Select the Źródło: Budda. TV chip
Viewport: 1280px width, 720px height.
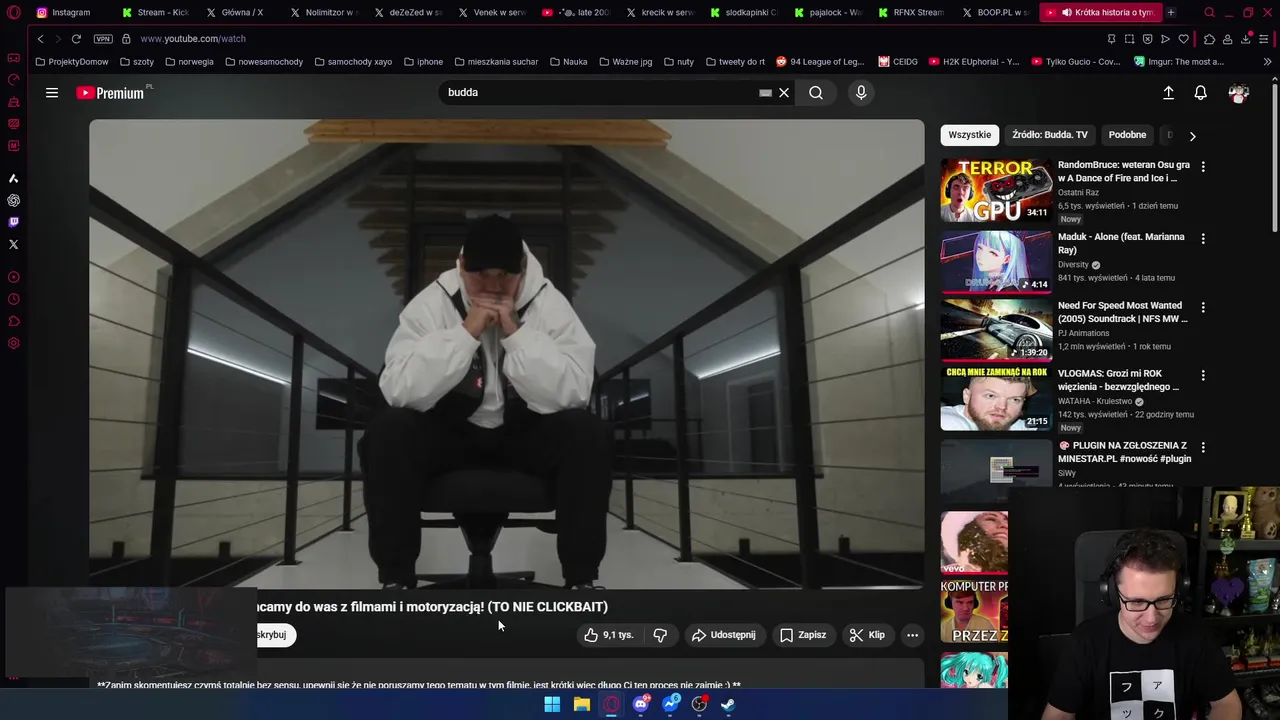[x=1049, y=135]
